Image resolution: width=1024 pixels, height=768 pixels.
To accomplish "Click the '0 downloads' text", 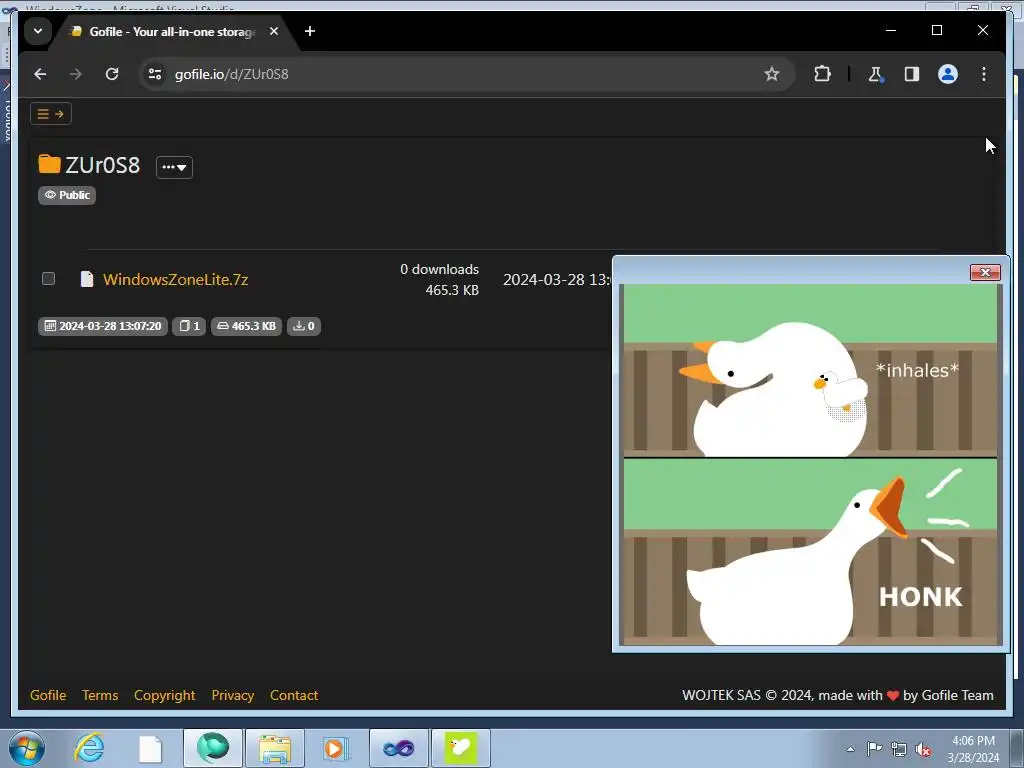I will click(x=440, y=269).
